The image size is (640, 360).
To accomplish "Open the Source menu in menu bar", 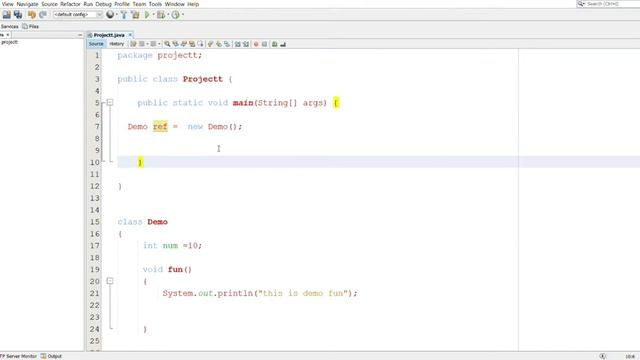I will coord(49,4).
